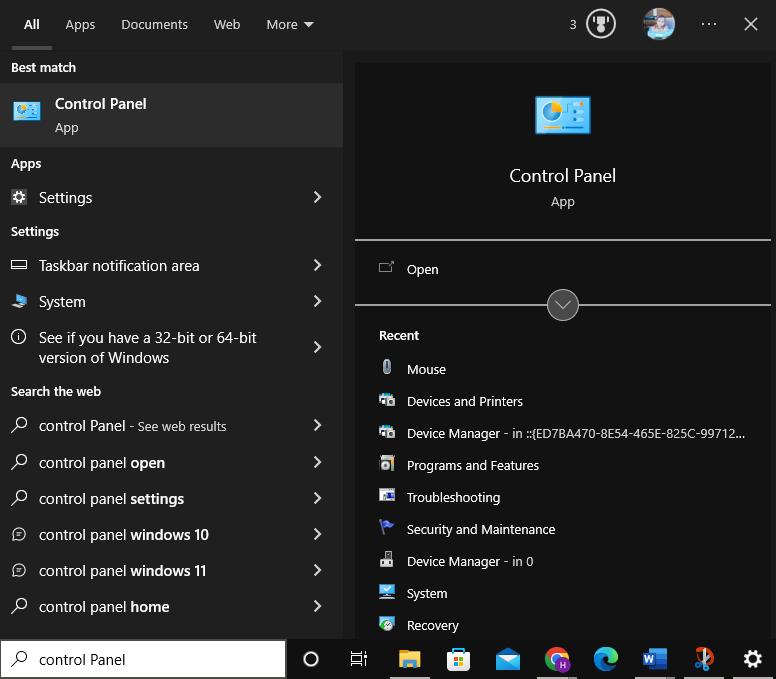Click the Programs and Features icon

point(387,464)
